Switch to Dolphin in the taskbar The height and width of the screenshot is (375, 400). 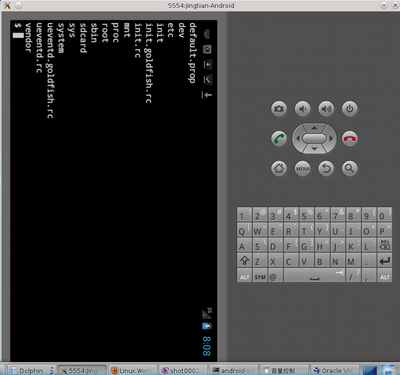click(x=31, y=370)
